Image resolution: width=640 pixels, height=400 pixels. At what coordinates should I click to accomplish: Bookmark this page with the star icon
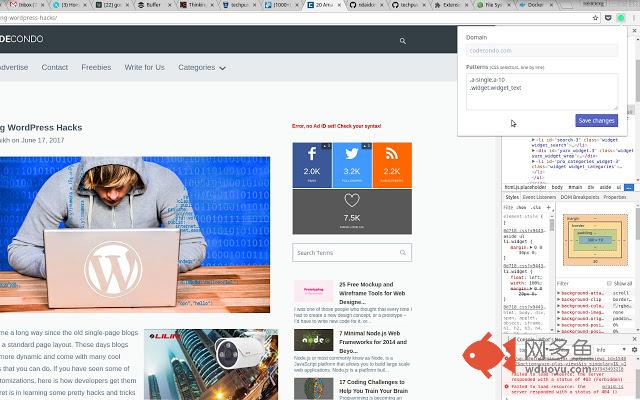coord(595,18)
